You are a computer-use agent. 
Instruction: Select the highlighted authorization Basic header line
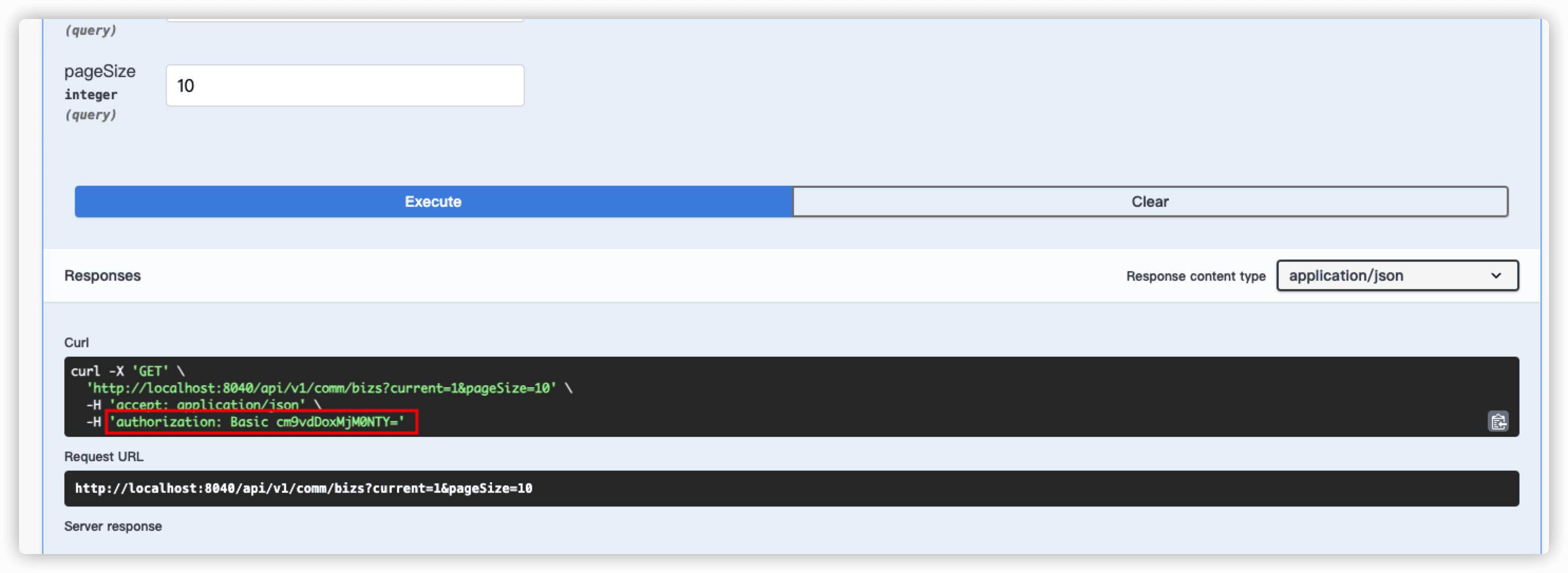[261, 422]
